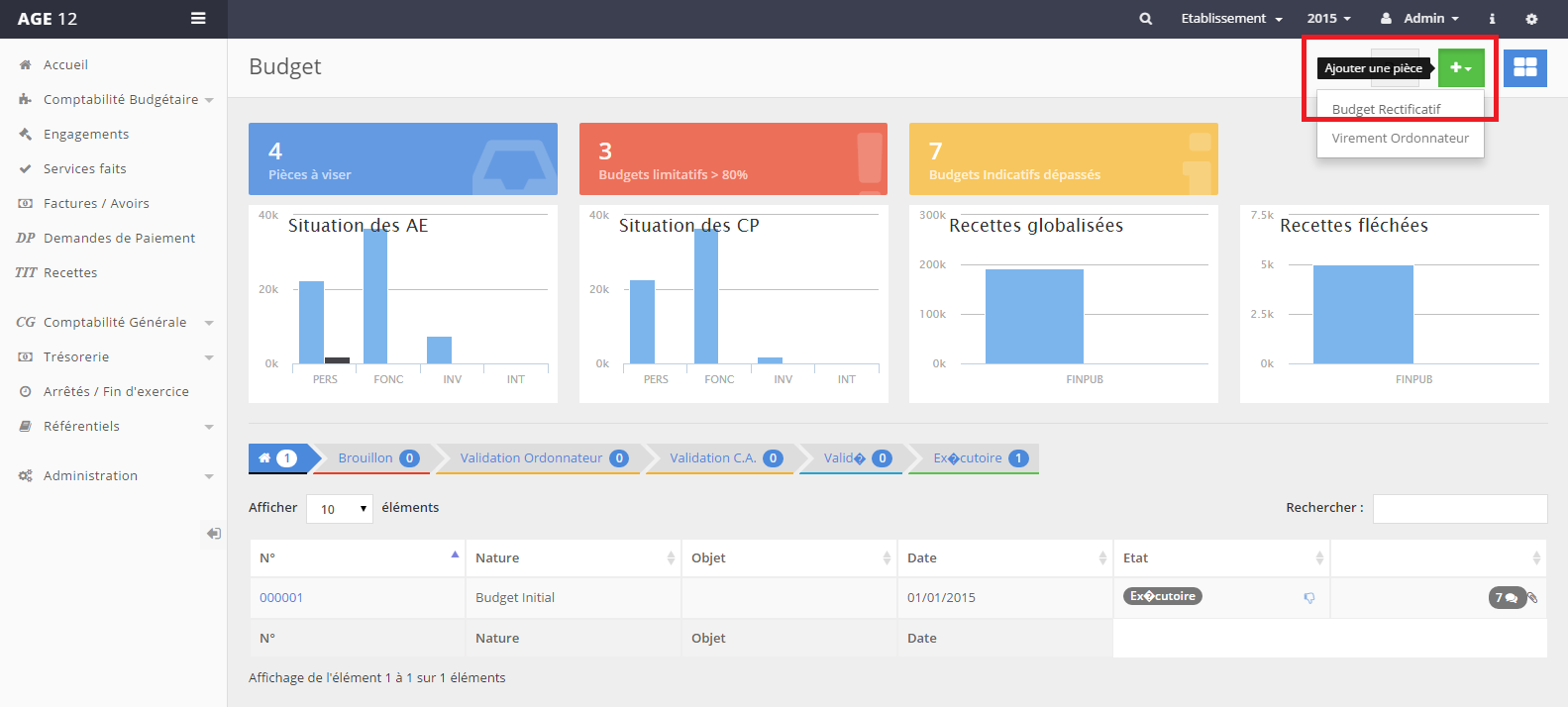The width and height of the screenshot is (1568, 707).
Task: Open budget record 000001 link
Action: coord(281,598)
